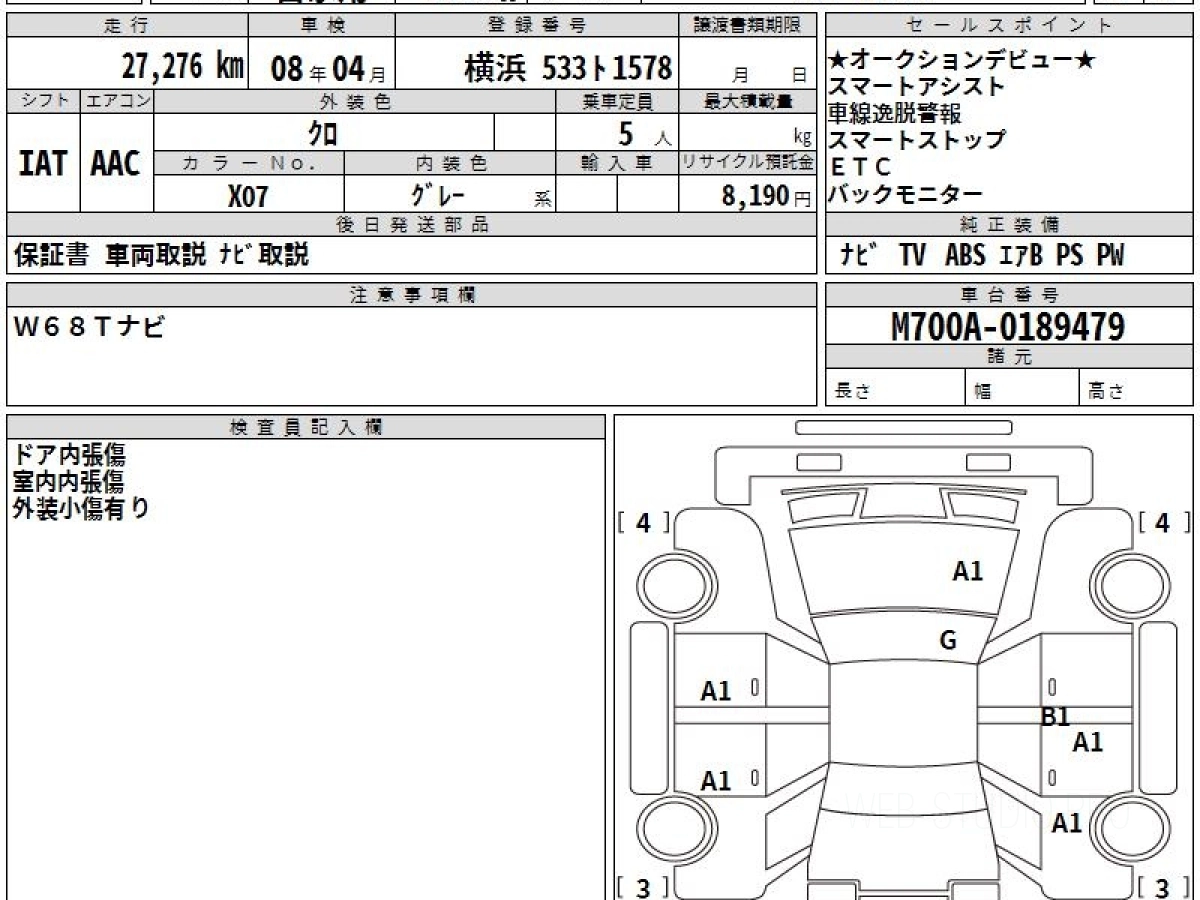Select the スマートアシスト line
This screenshot has width=1200, height=900.
coord(917,87)
